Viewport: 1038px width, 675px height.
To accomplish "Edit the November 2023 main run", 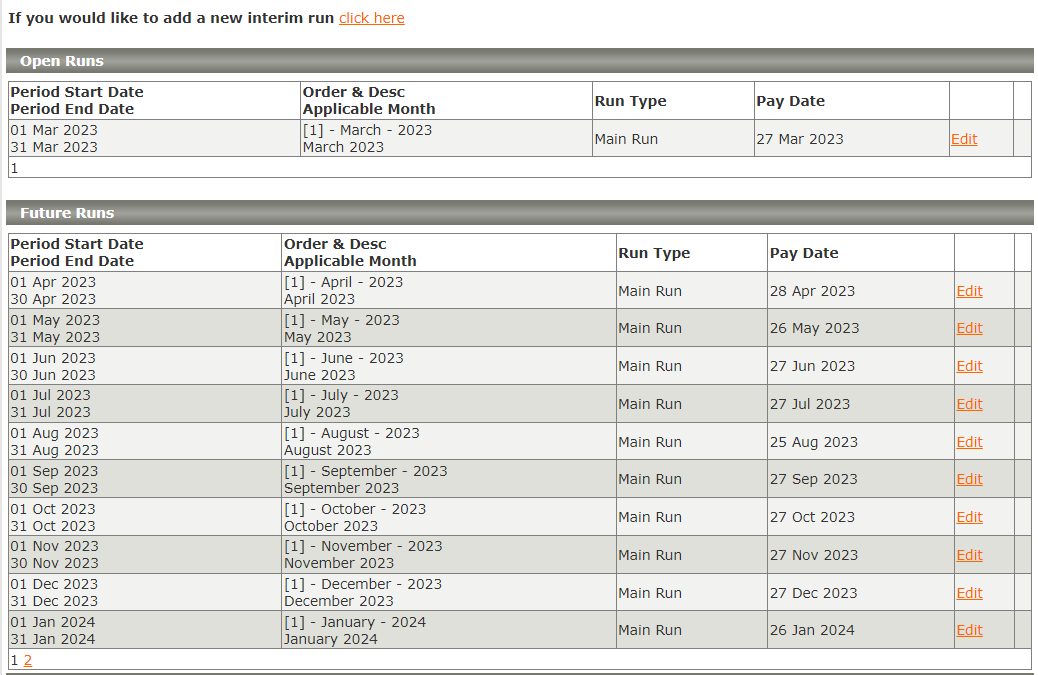I will (x=969, y=555).
